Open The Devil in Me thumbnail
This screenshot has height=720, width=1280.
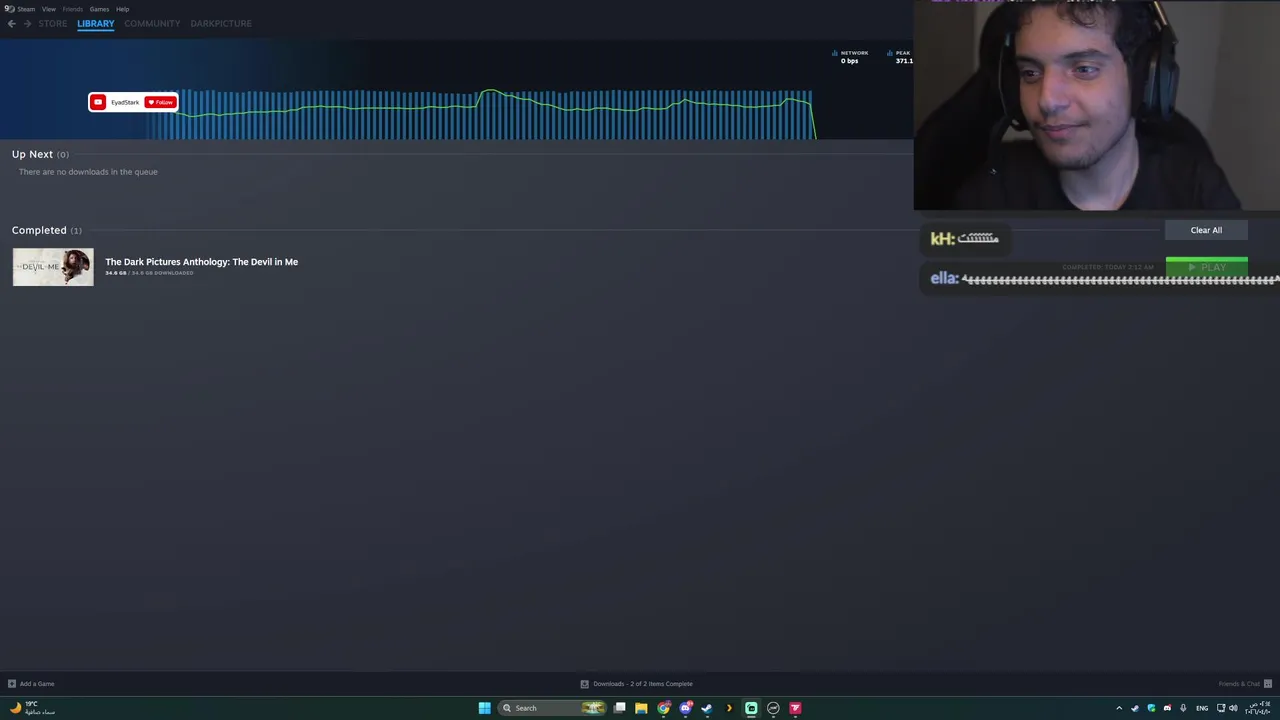(x=53, y=267)
